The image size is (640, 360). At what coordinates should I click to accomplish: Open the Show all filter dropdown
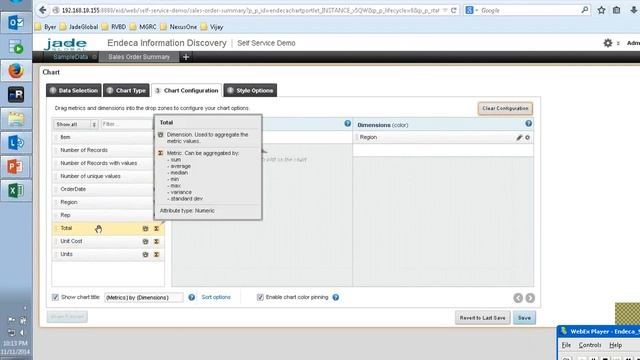76,124
